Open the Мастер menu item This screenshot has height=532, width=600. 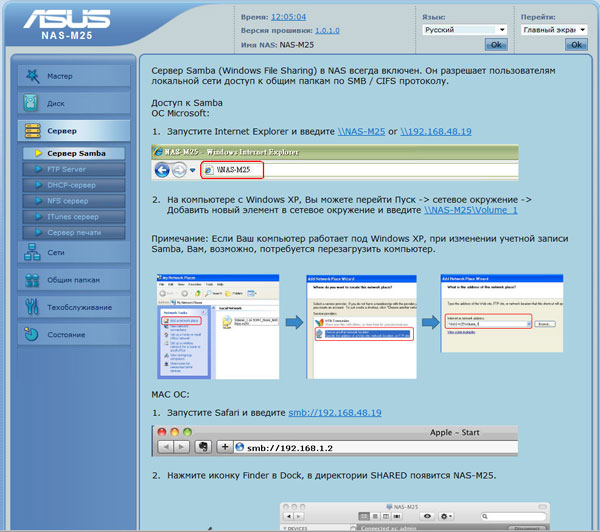[x=74, y=76]
